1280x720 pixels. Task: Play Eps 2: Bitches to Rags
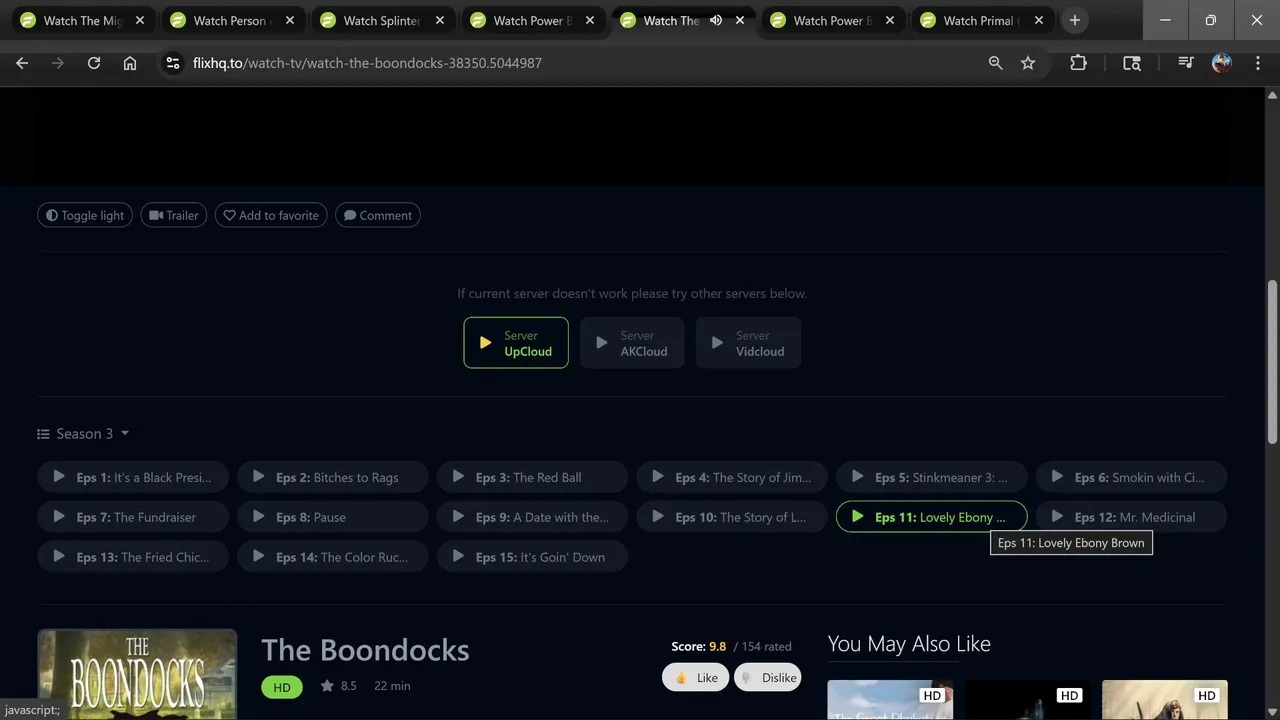pyautogui.click(x=333, y=477)
